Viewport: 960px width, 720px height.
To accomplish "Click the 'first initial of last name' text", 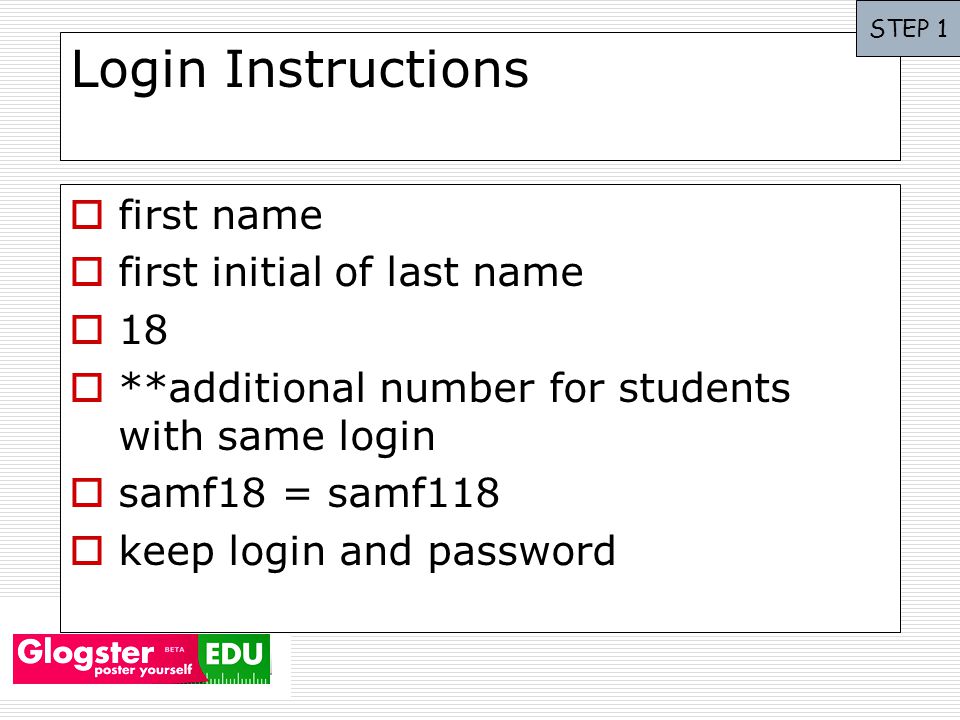I will pos(351,272).
